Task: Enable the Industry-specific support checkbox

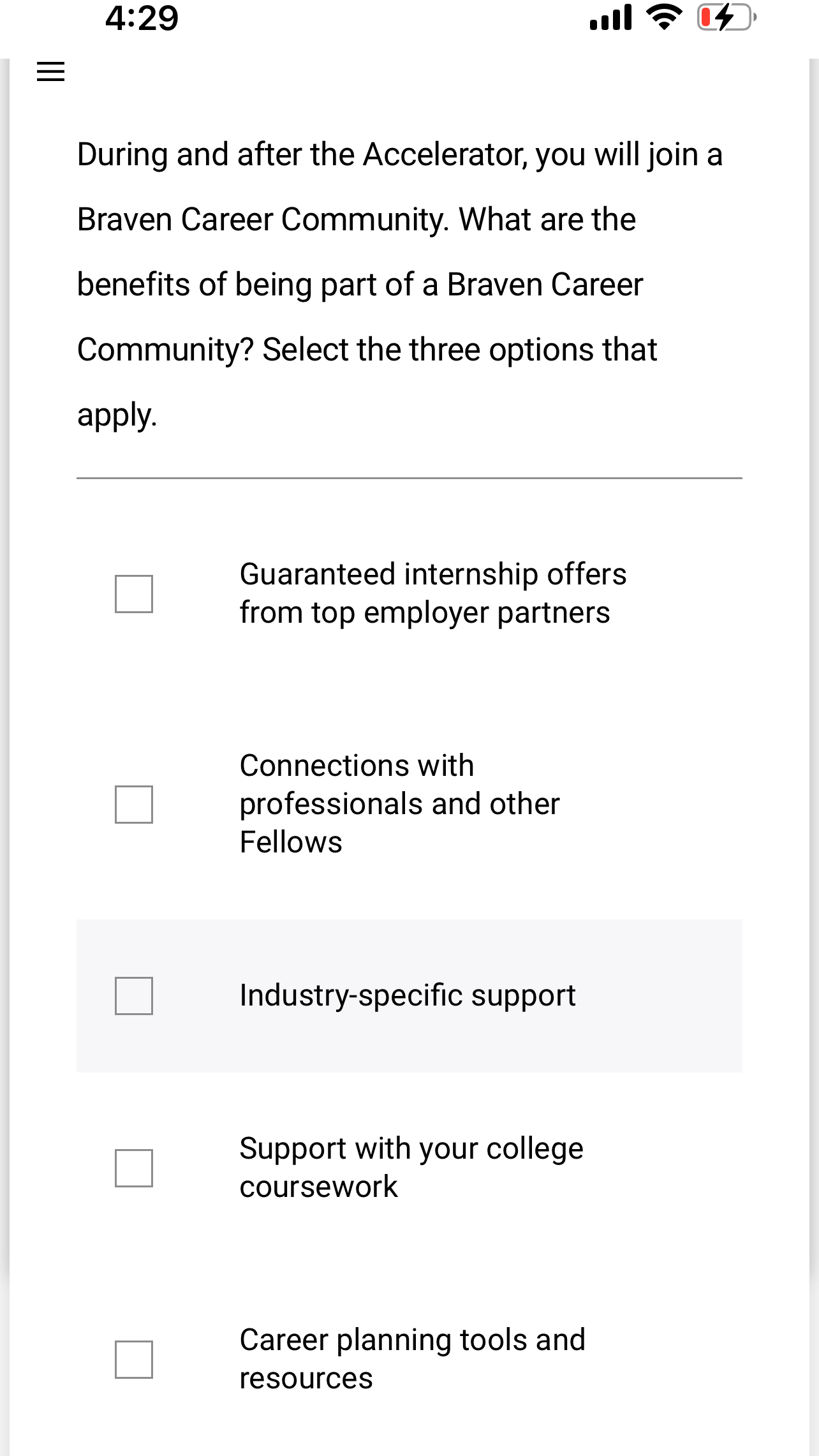Action: (x=134, y=996)
